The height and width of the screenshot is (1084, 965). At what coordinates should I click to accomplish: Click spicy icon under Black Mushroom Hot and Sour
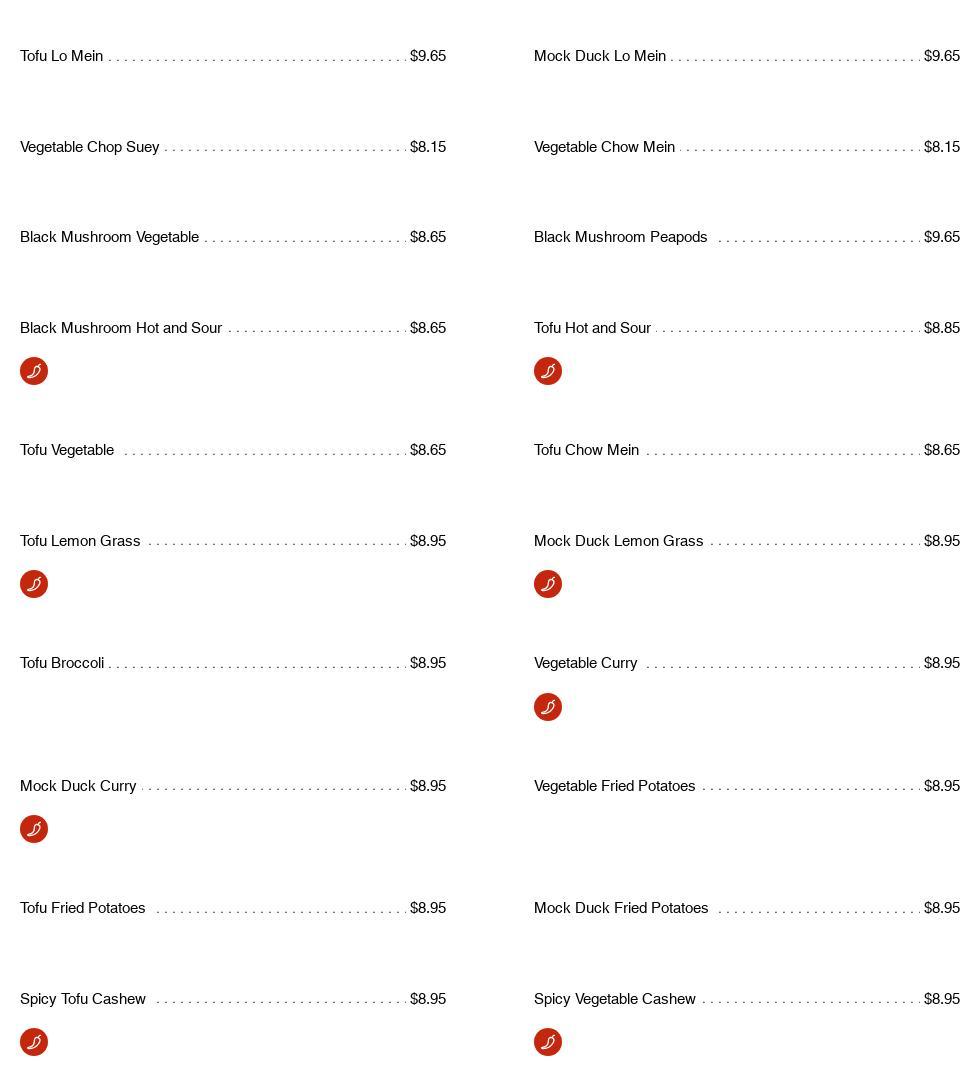[34, 371]
